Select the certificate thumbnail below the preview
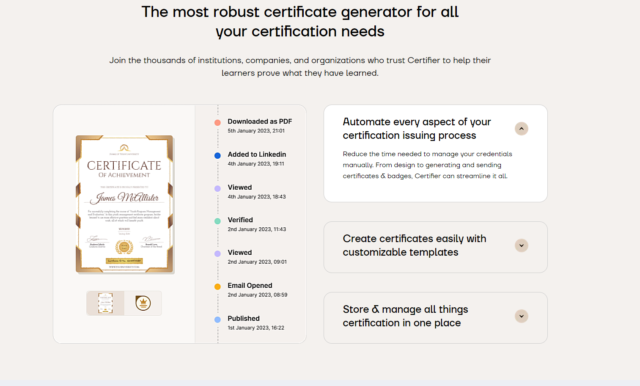Image resolution: width=640 pixels, height=386 pixels. [x=105, y=303]
